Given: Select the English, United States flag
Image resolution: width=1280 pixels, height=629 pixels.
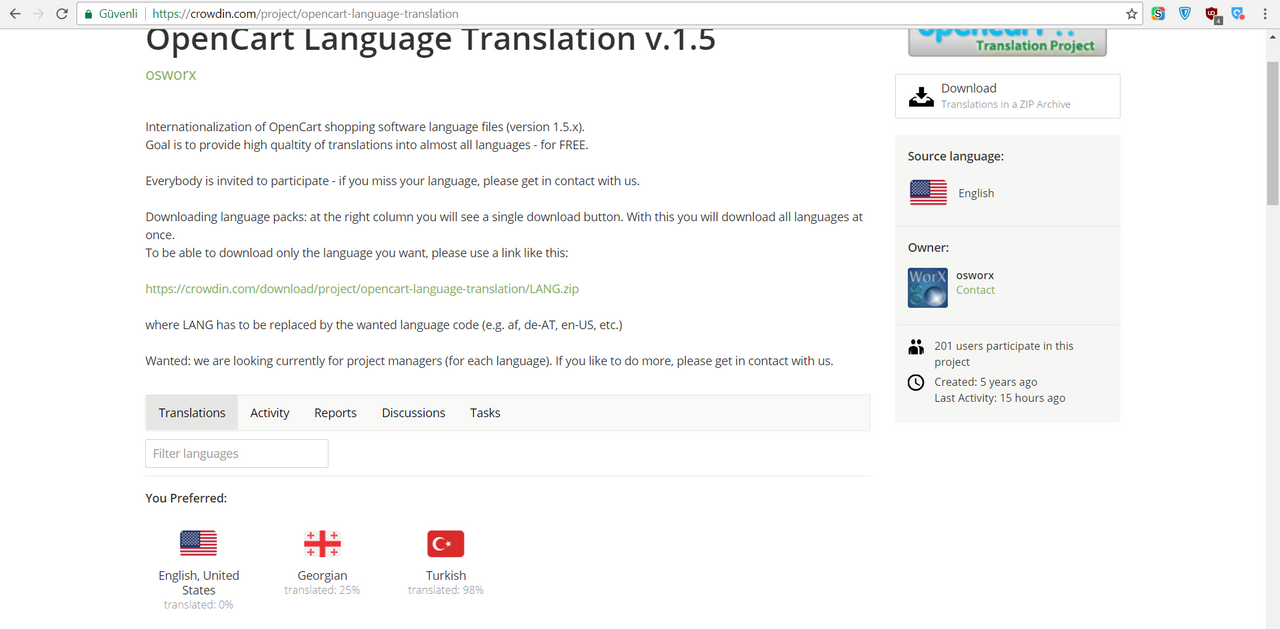Looking at the screenshot, I should pos(198,544).
